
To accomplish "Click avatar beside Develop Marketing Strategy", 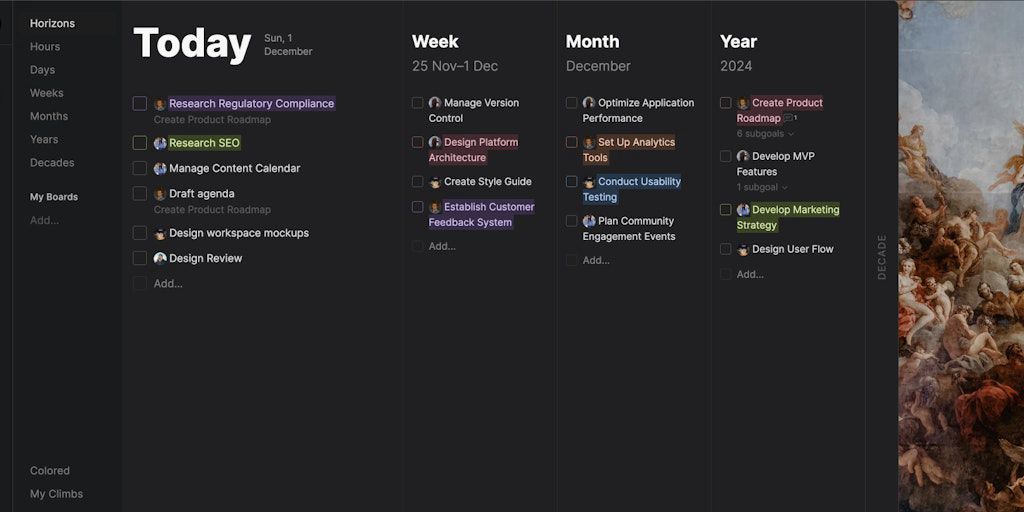I will click(743, 210).
